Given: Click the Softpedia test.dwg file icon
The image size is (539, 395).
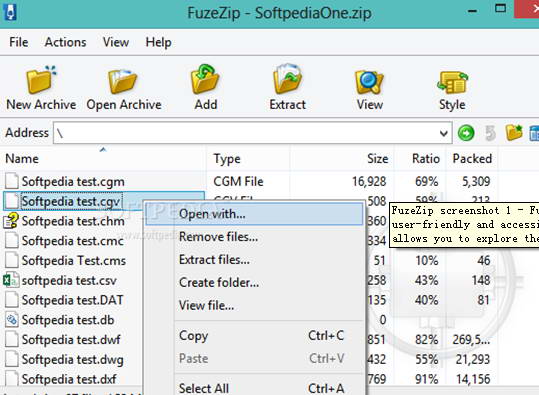Looking at the screenshot, I should tap(12, 359).
